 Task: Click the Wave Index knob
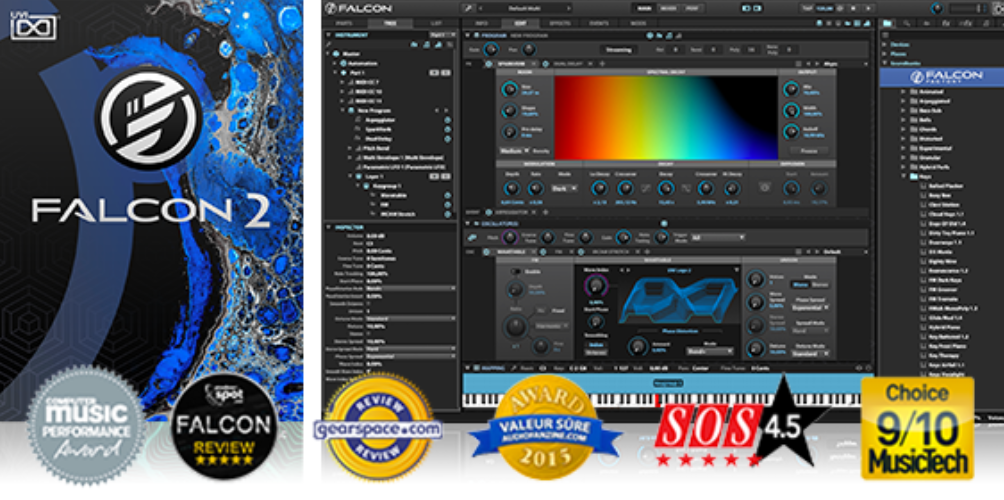[596, 286]
